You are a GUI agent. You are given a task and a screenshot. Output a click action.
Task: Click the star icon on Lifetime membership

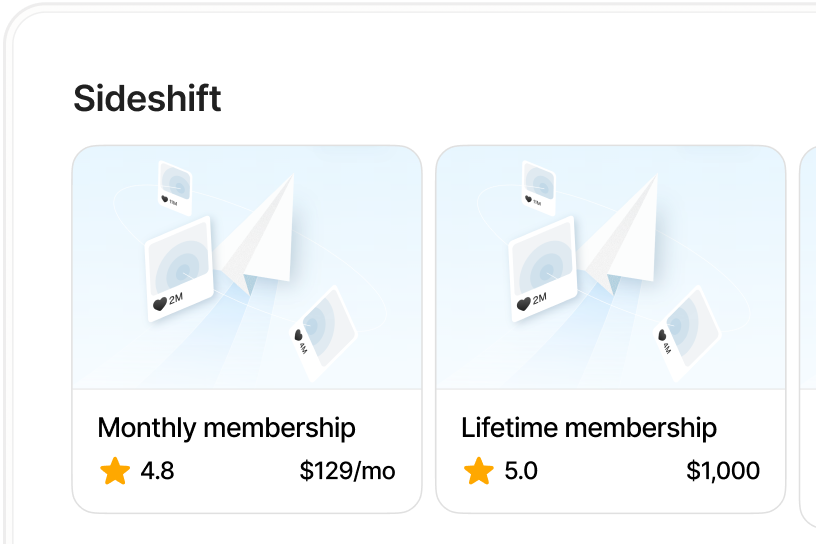coord(480,471)
